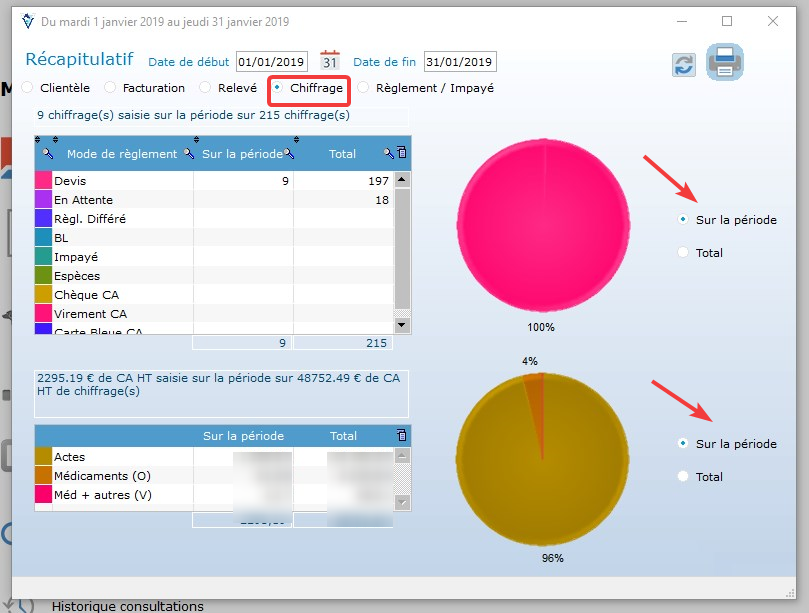Click lower table Total header
809x613 pixels.
(344, 436)
